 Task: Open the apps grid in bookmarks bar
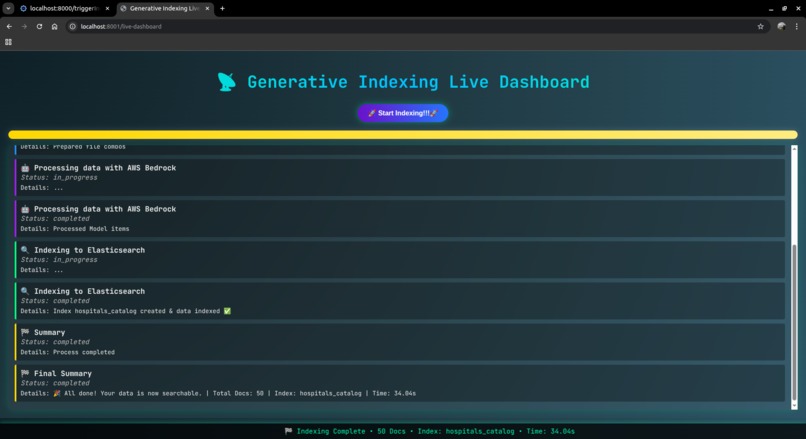click(8, 42)
